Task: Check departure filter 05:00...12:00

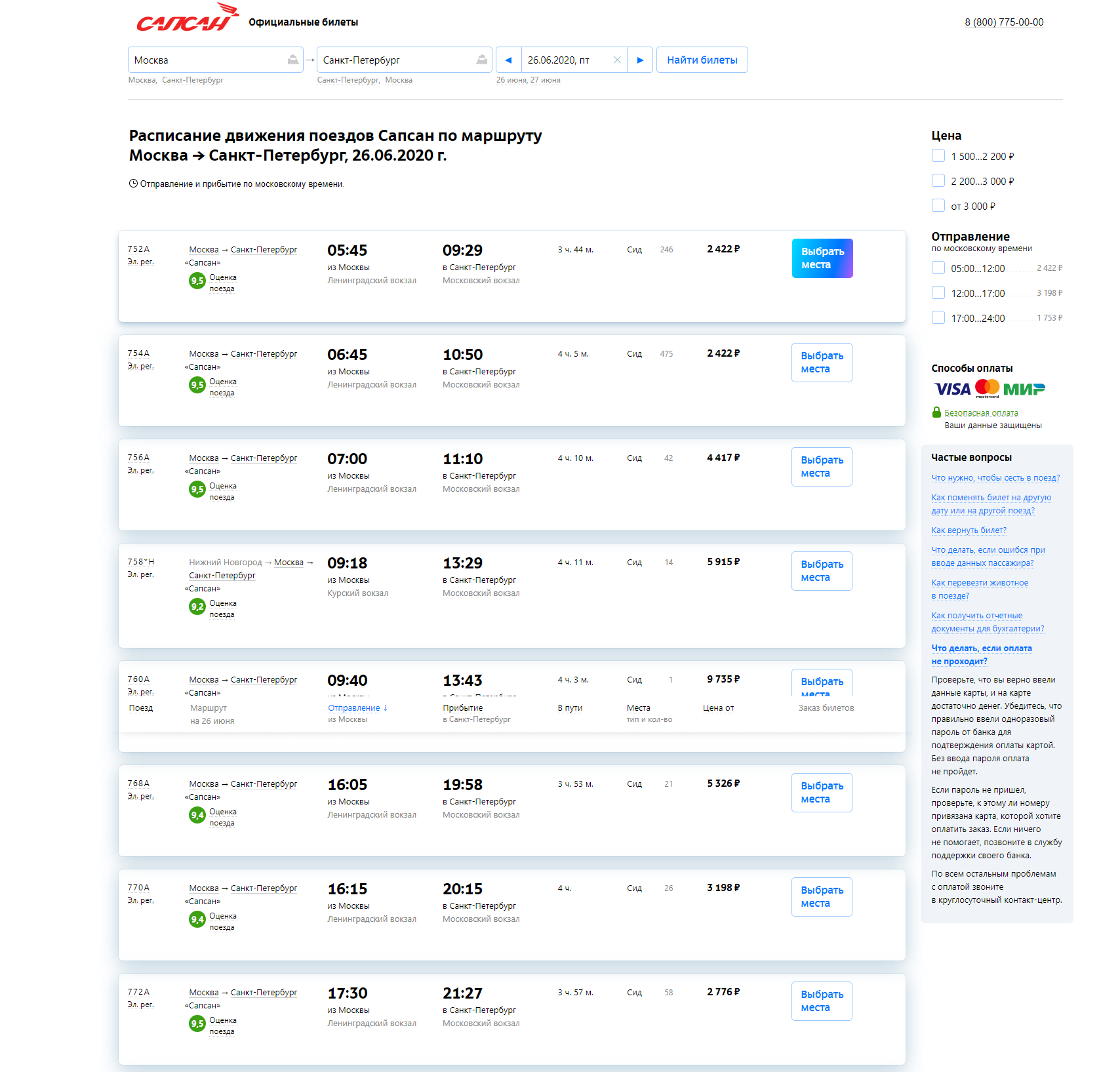Action: [x=938, y=268]
